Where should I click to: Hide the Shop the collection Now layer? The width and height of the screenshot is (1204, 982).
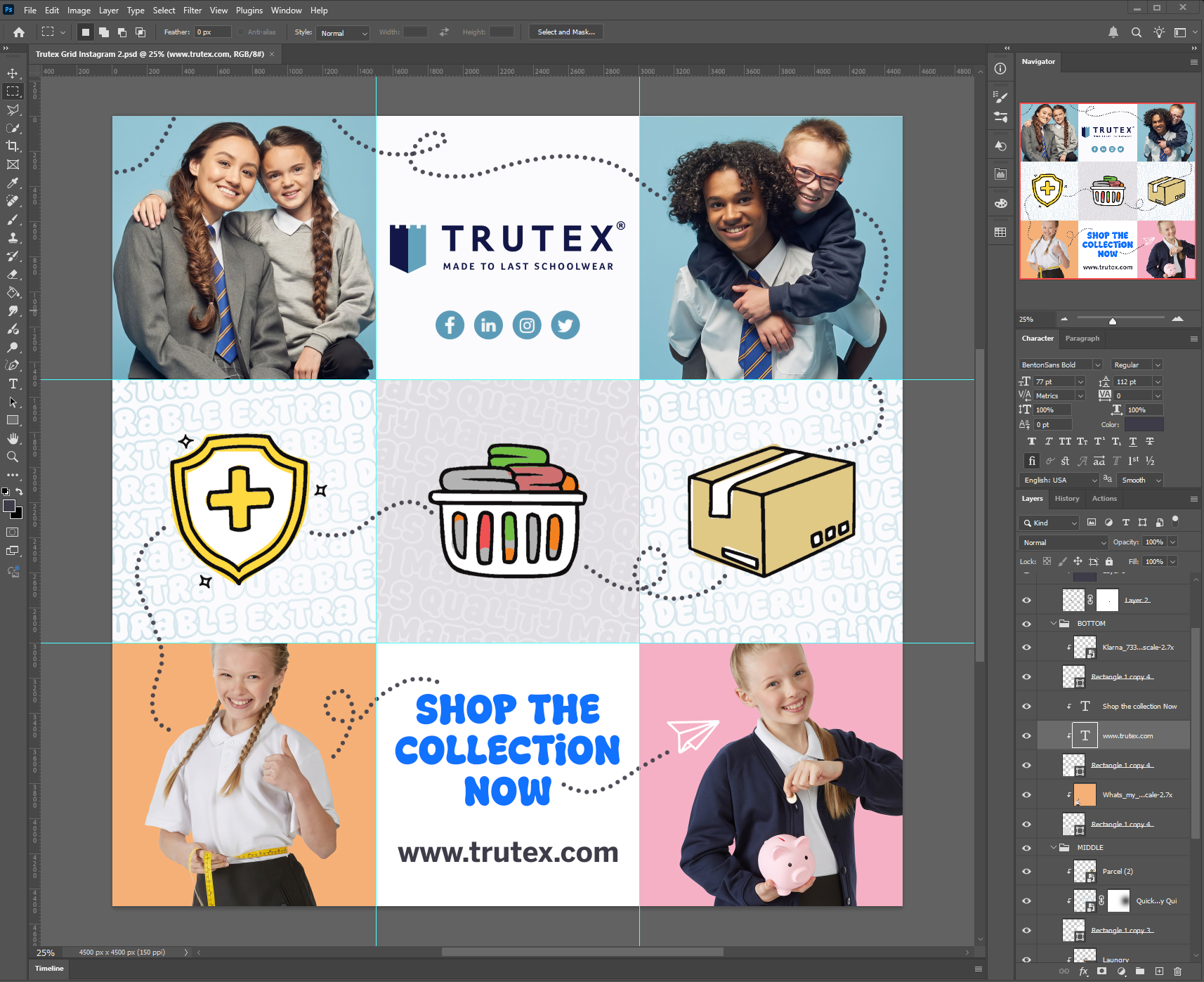click(1026, 706)
